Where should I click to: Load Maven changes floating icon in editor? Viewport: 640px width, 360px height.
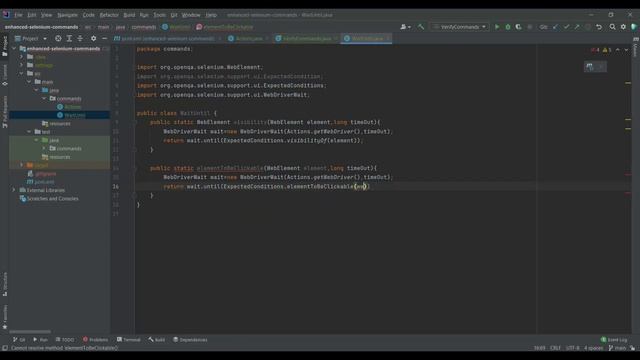pyautogui.click(x=589, y=67)
